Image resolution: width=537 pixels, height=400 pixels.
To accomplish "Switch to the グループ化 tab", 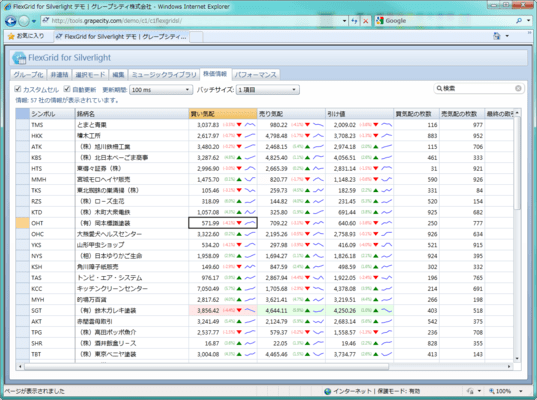I will (x=28, y=75).
